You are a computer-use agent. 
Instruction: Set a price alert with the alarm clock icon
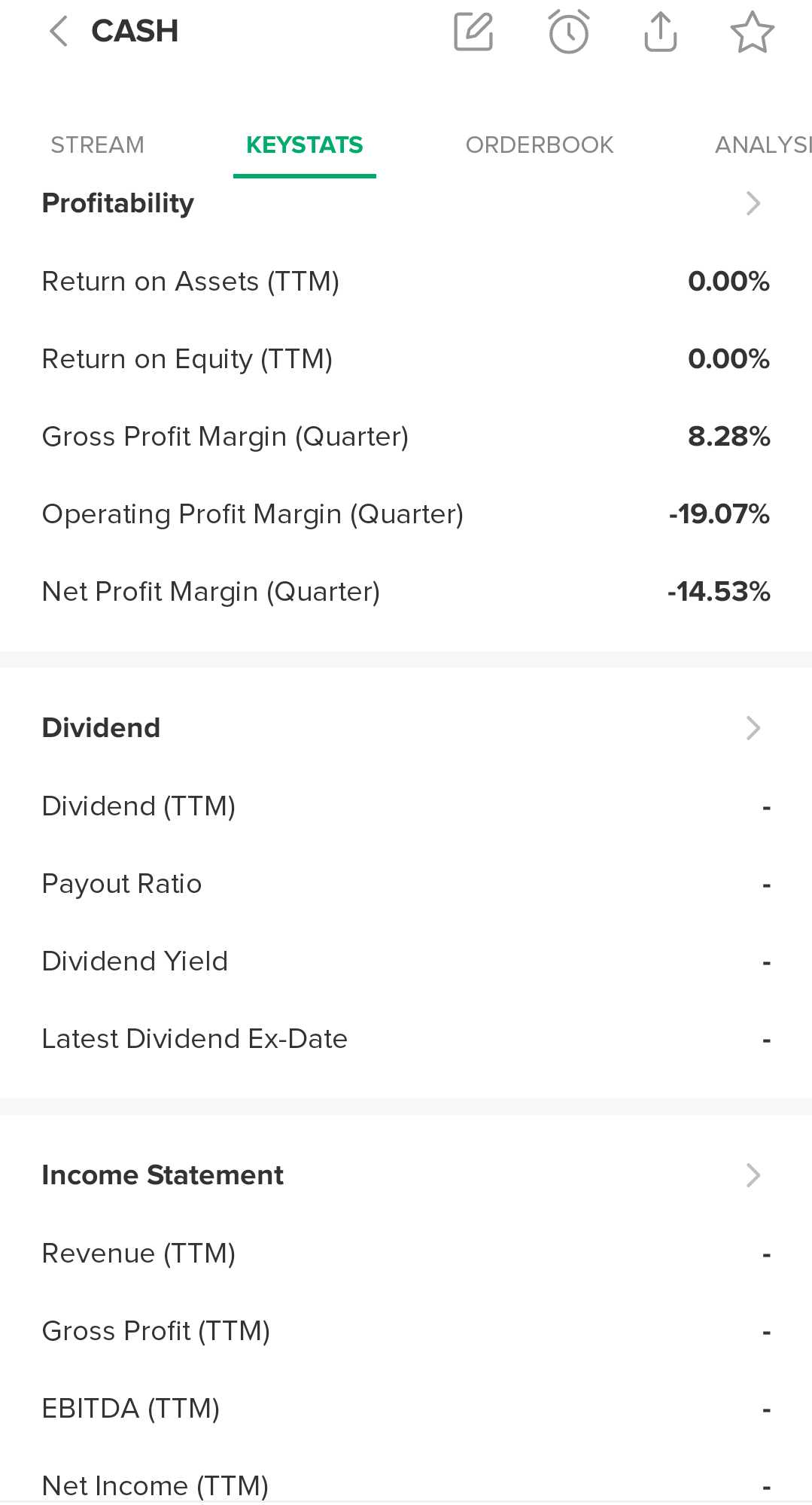568,32
